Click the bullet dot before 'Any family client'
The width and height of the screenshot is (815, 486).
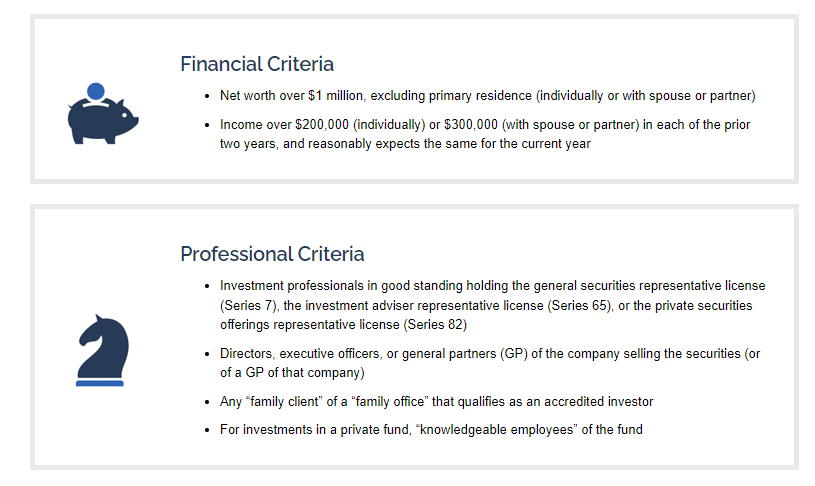207,402
